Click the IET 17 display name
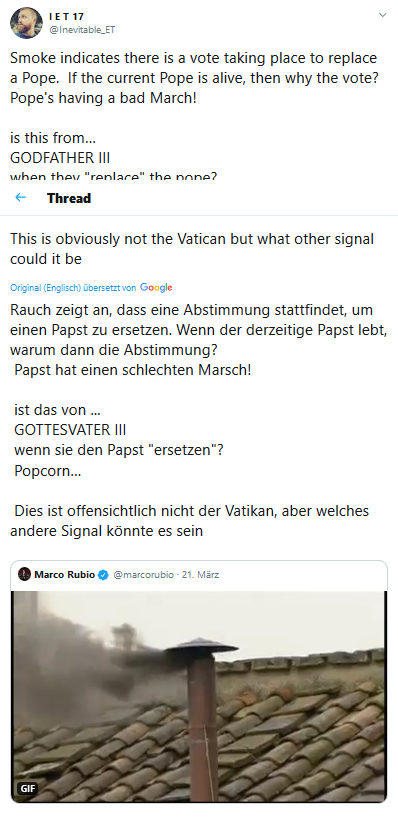This screenshot has width=398, height=817. [x=67, y=17]
